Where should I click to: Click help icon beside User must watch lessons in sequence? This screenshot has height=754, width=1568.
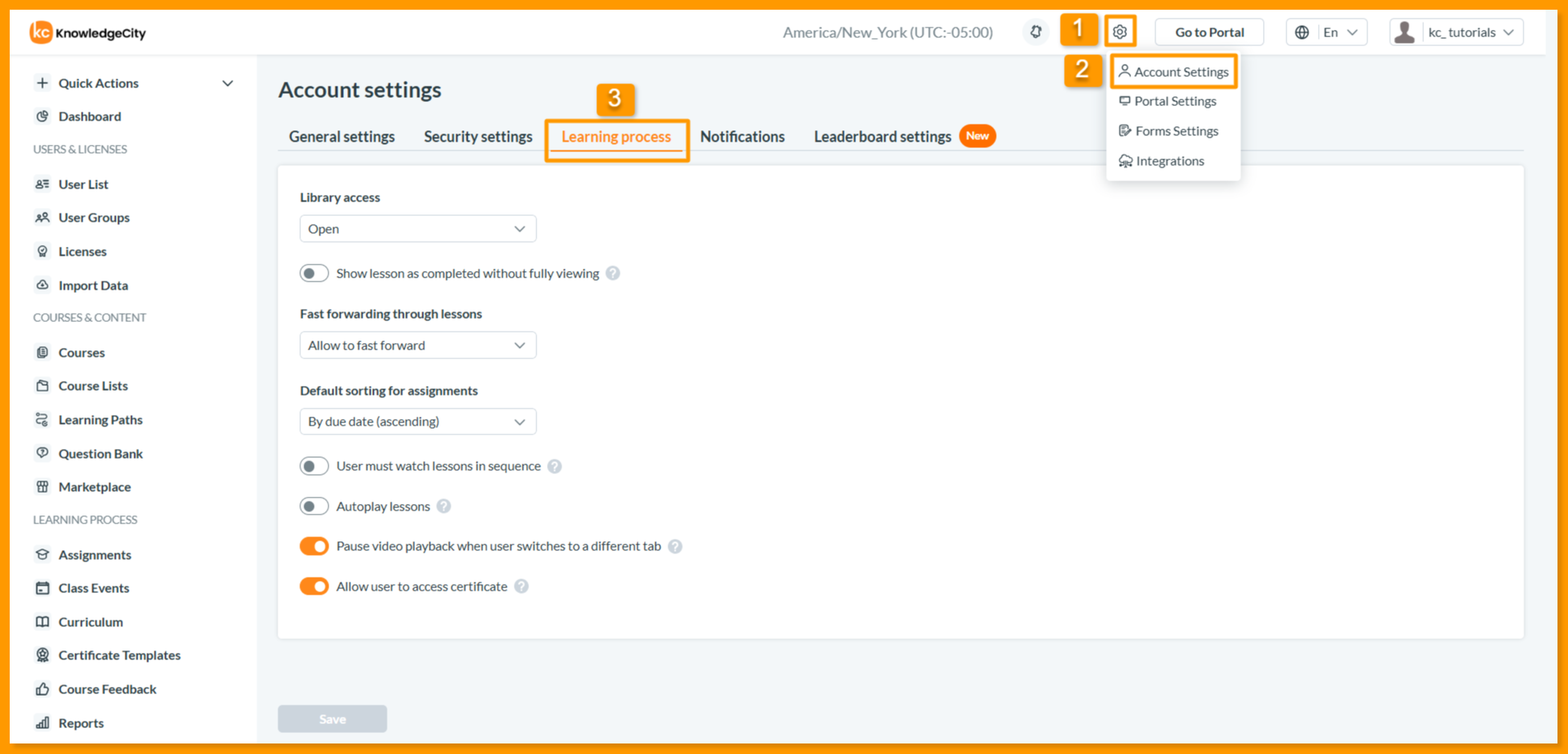(554, 466)
